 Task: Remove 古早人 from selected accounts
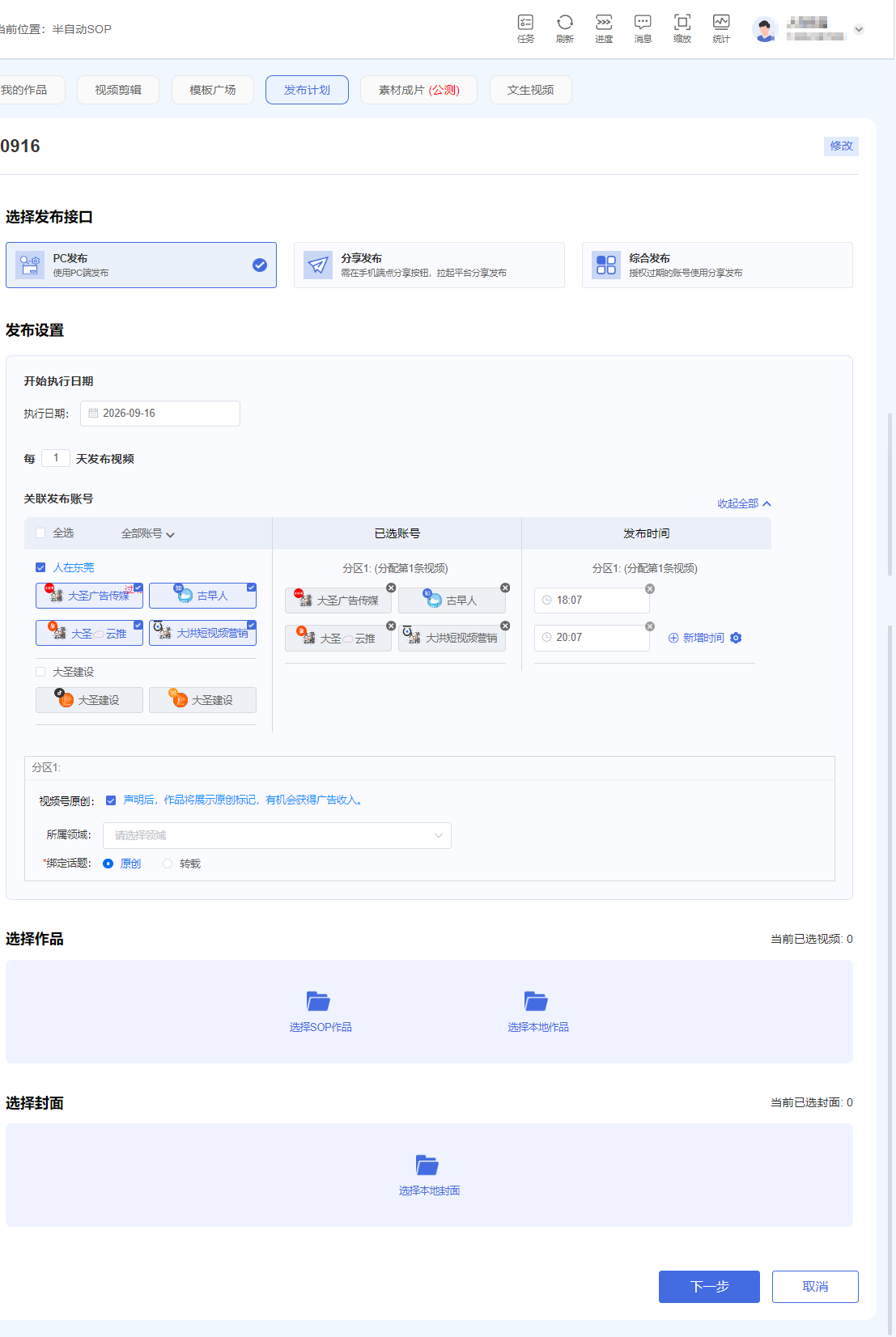pos(505,588)
